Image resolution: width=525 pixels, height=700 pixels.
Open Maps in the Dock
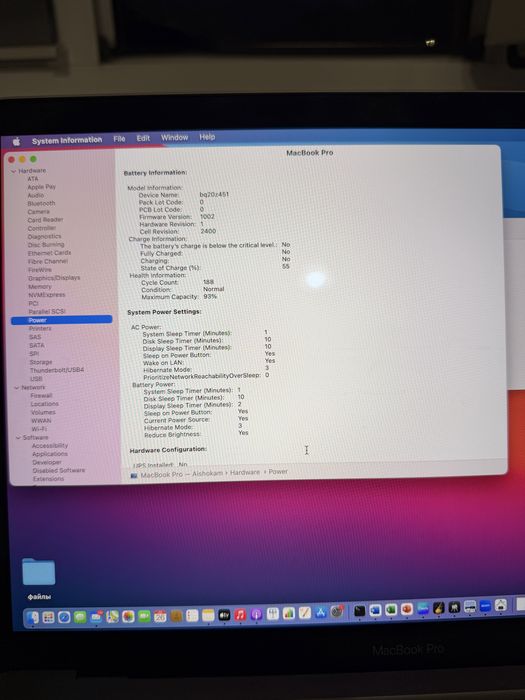112,617
